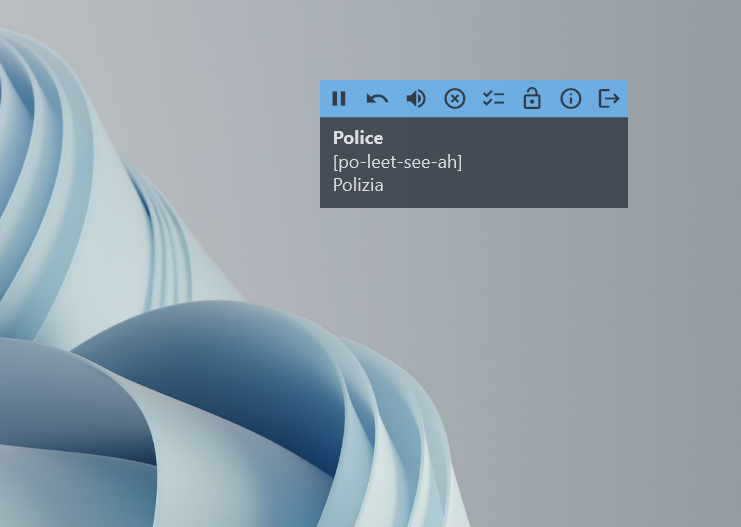Go back to the previous word
This screenshot has width=741, height=527.
coord(377,99)
